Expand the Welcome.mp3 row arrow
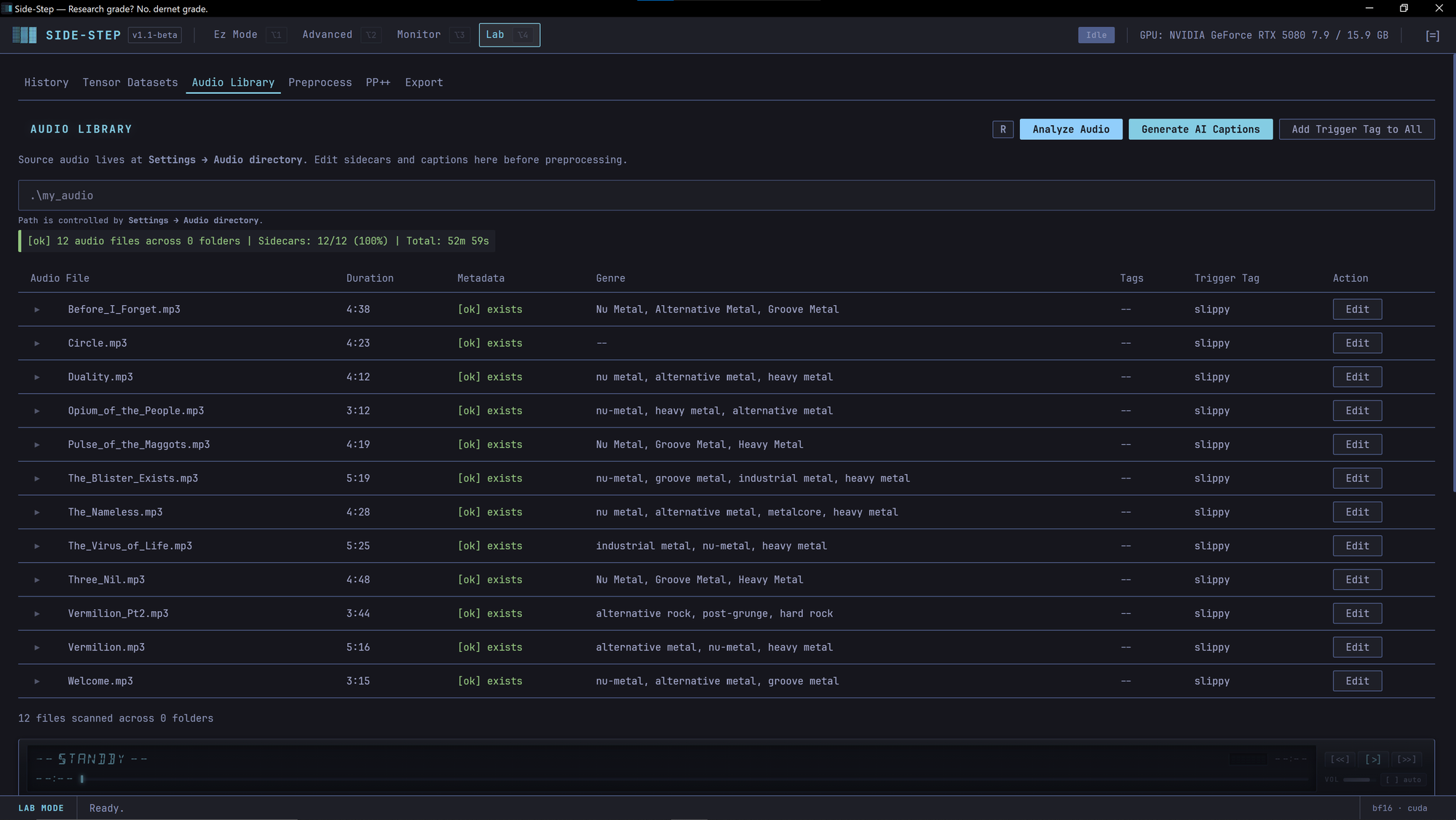The height and width of the screenshot is (820, 1456). click(x=37, y=682)
